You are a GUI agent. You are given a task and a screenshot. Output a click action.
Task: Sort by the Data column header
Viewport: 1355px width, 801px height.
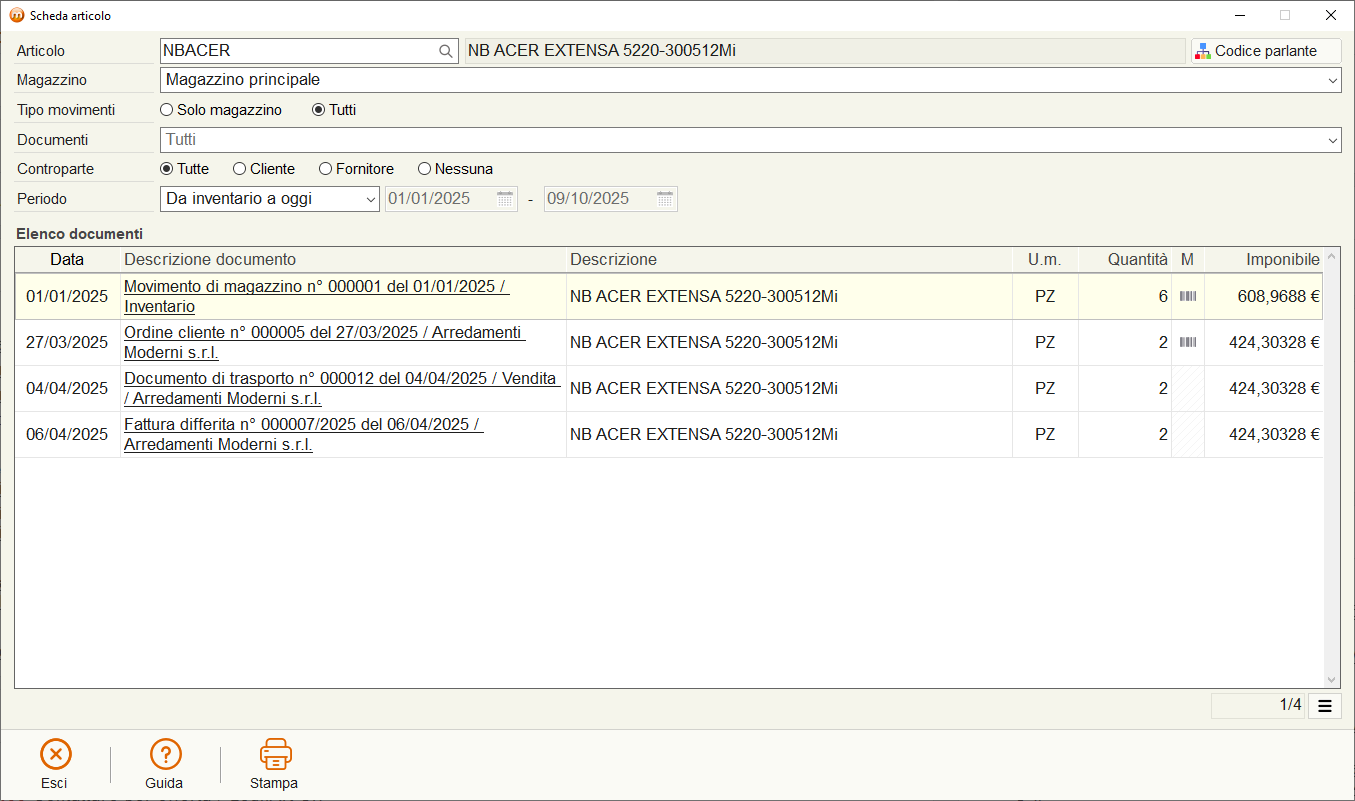[68, 259]
